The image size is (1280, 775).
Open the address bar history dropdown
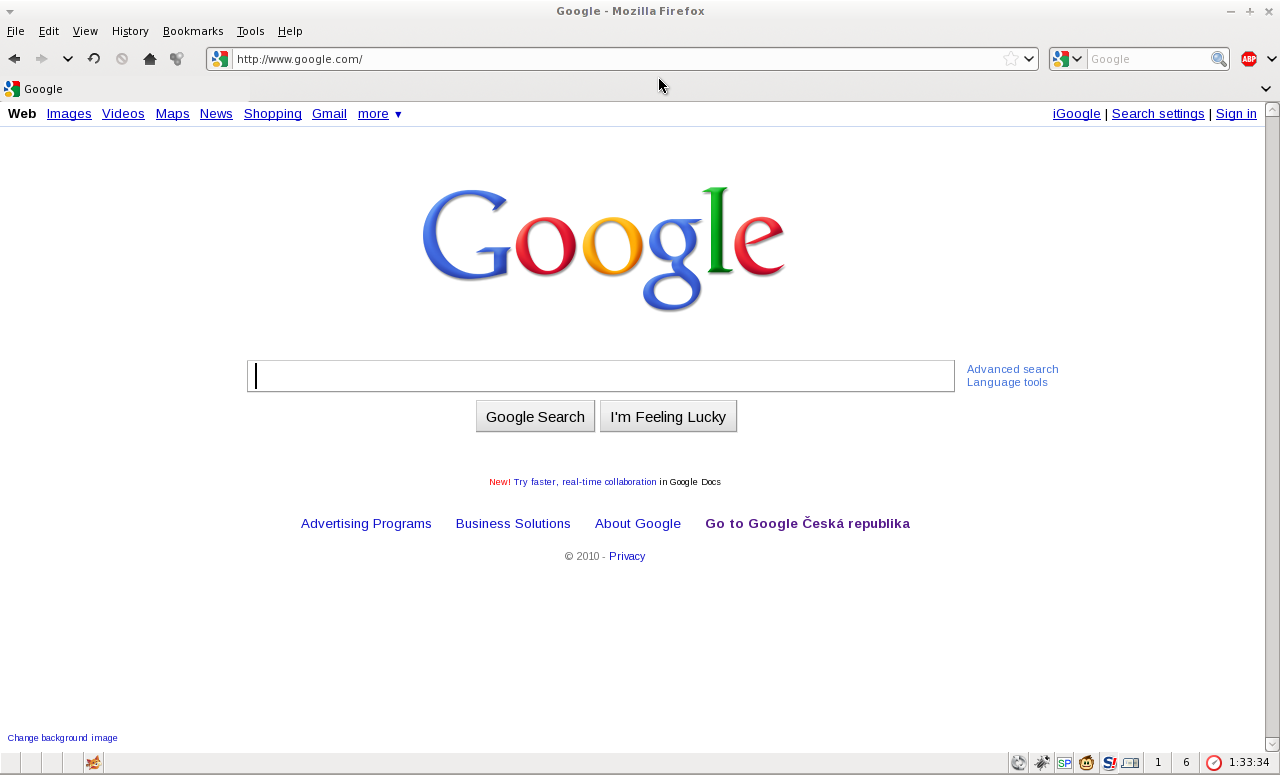click(x=1029, y=59)
